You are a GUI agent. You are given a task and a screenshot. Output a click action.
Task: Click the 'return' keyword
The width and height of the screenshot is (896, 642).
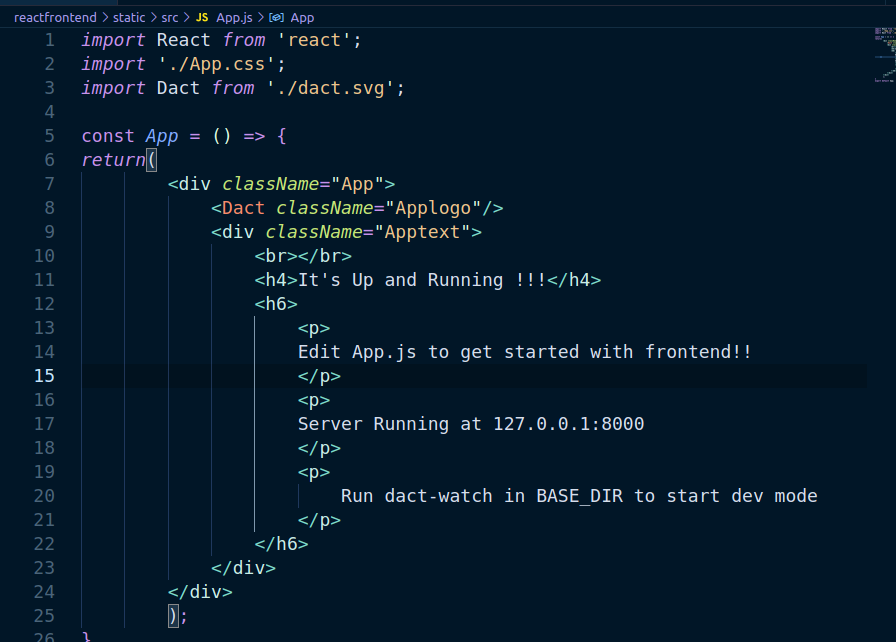tap(113, 160)
